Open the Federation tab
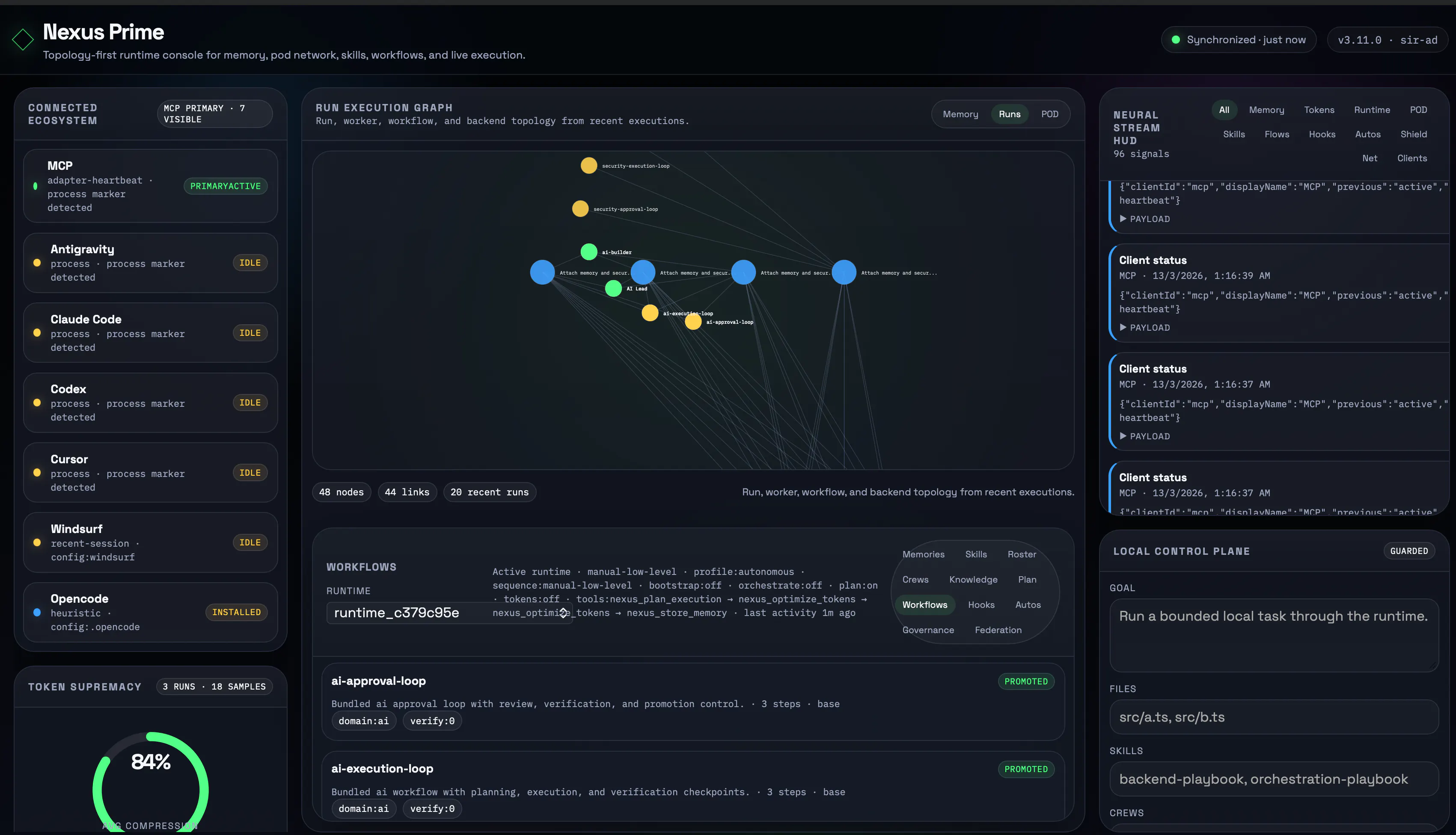The image size is (1456, 835). (x=998, y=630)
